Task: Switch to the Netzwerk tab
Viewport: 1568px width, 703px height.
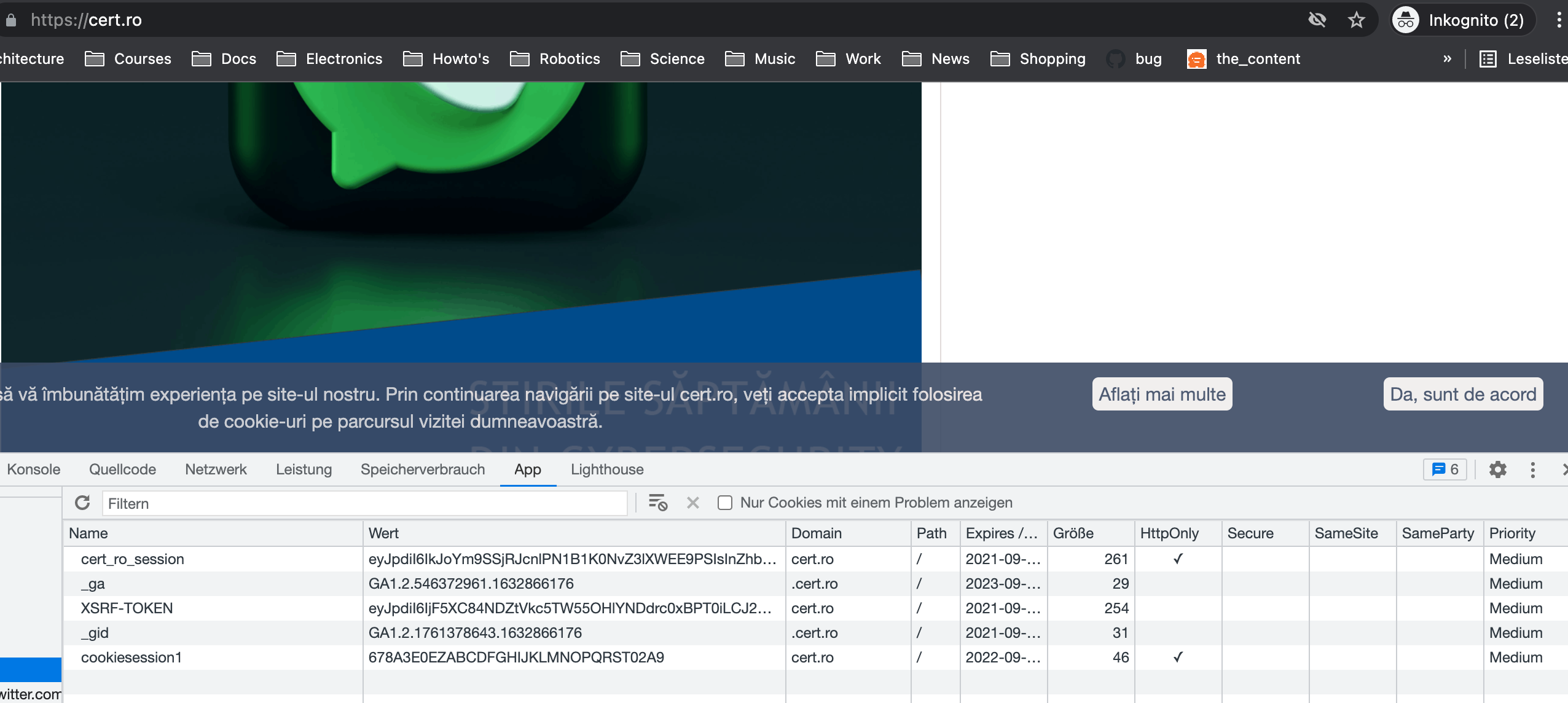Action: pos(216,469)
